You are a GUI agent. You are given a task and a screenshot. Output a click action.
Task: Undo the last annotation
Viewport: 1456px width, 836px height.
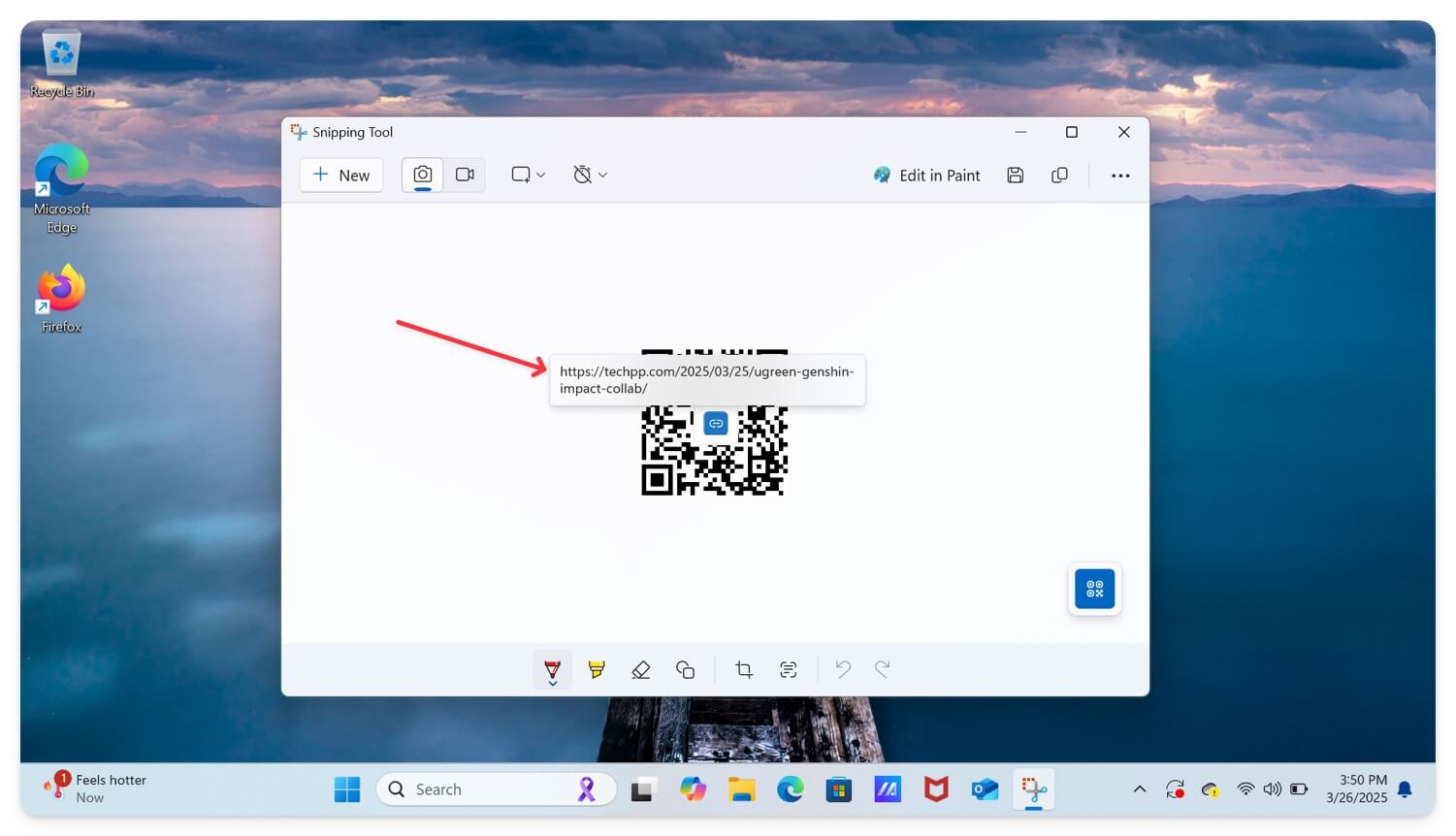click(x=842, y=669)
